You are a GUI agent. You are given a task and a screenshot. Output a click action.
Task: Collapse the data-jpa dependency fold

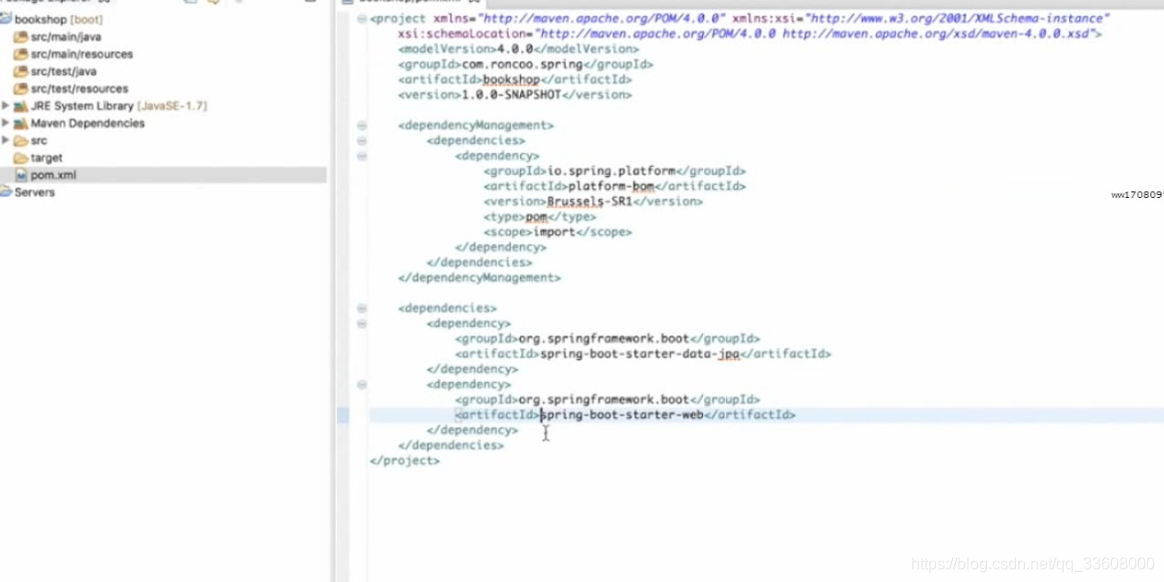point(362,324)
